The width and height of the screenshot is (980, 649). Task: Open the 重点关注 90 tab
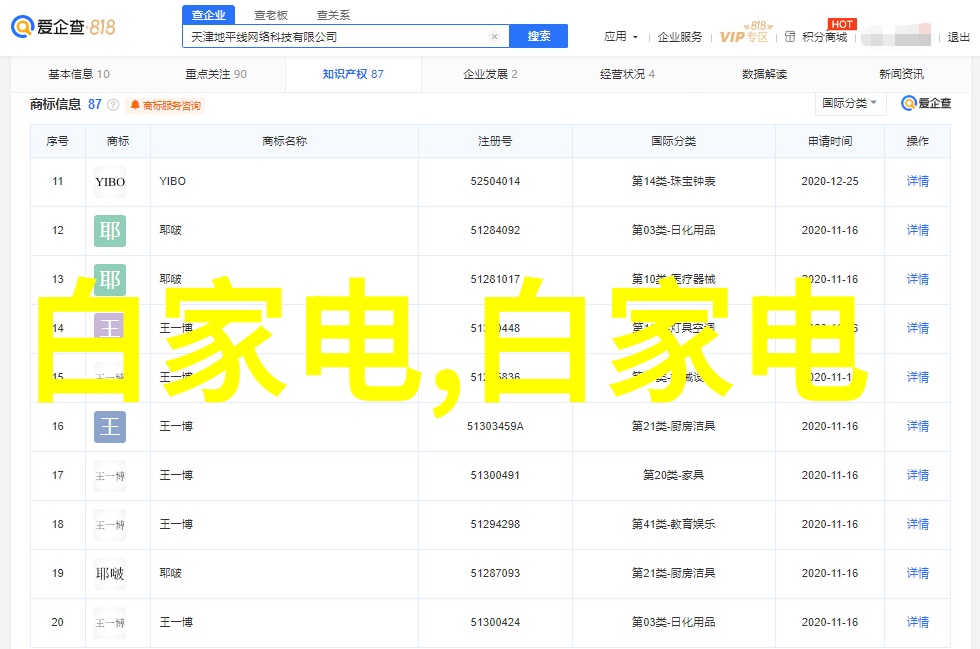coord(216,74)
